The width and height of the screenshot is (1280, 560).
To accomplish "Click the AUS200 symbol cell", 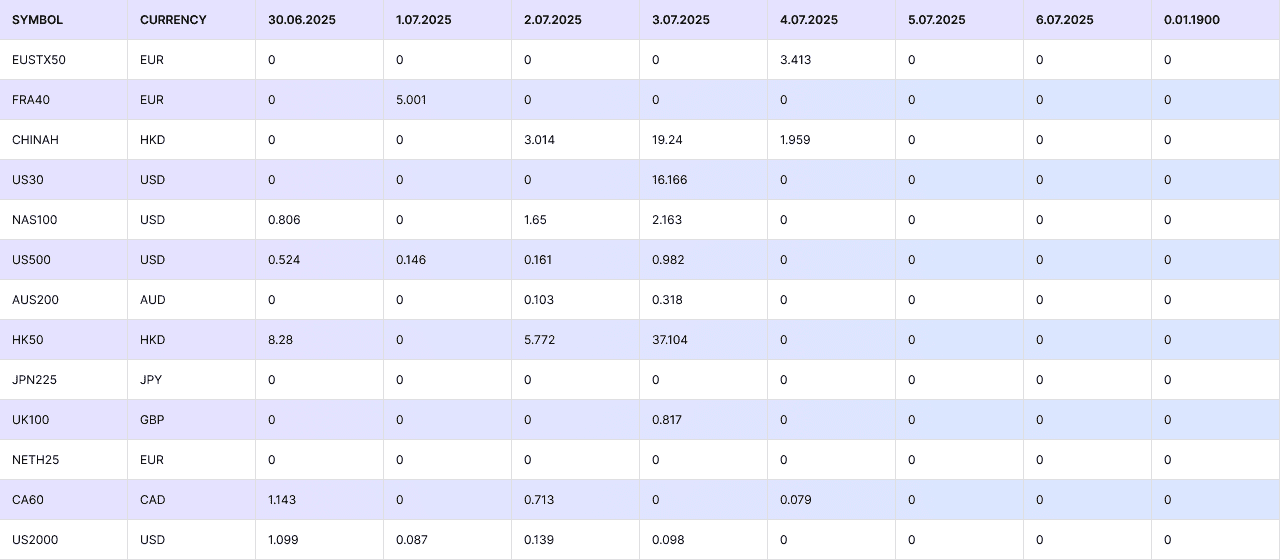I will [x=64, y=300].
